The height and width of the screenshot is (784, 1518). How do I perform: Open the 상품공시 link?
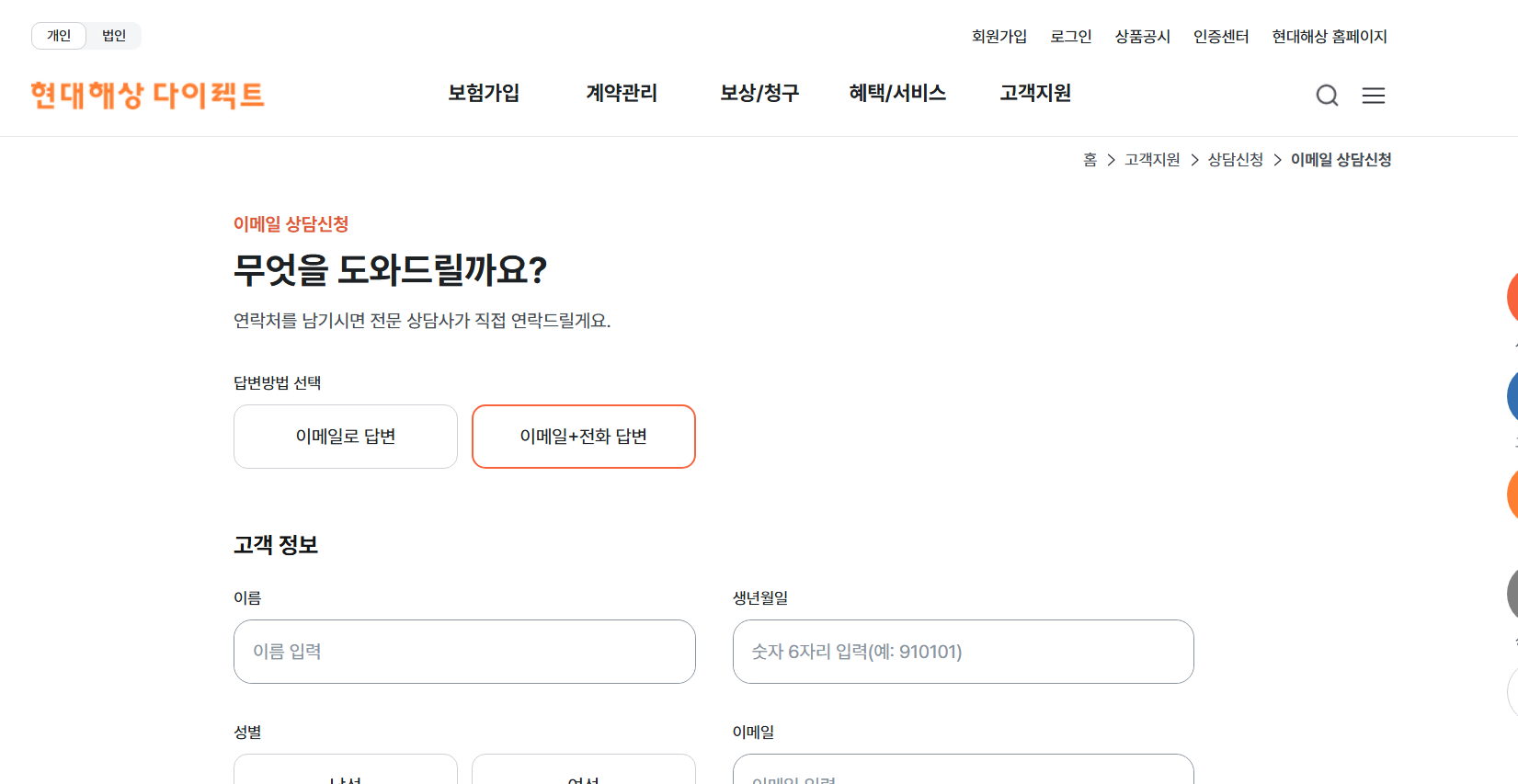(1143, 37)
